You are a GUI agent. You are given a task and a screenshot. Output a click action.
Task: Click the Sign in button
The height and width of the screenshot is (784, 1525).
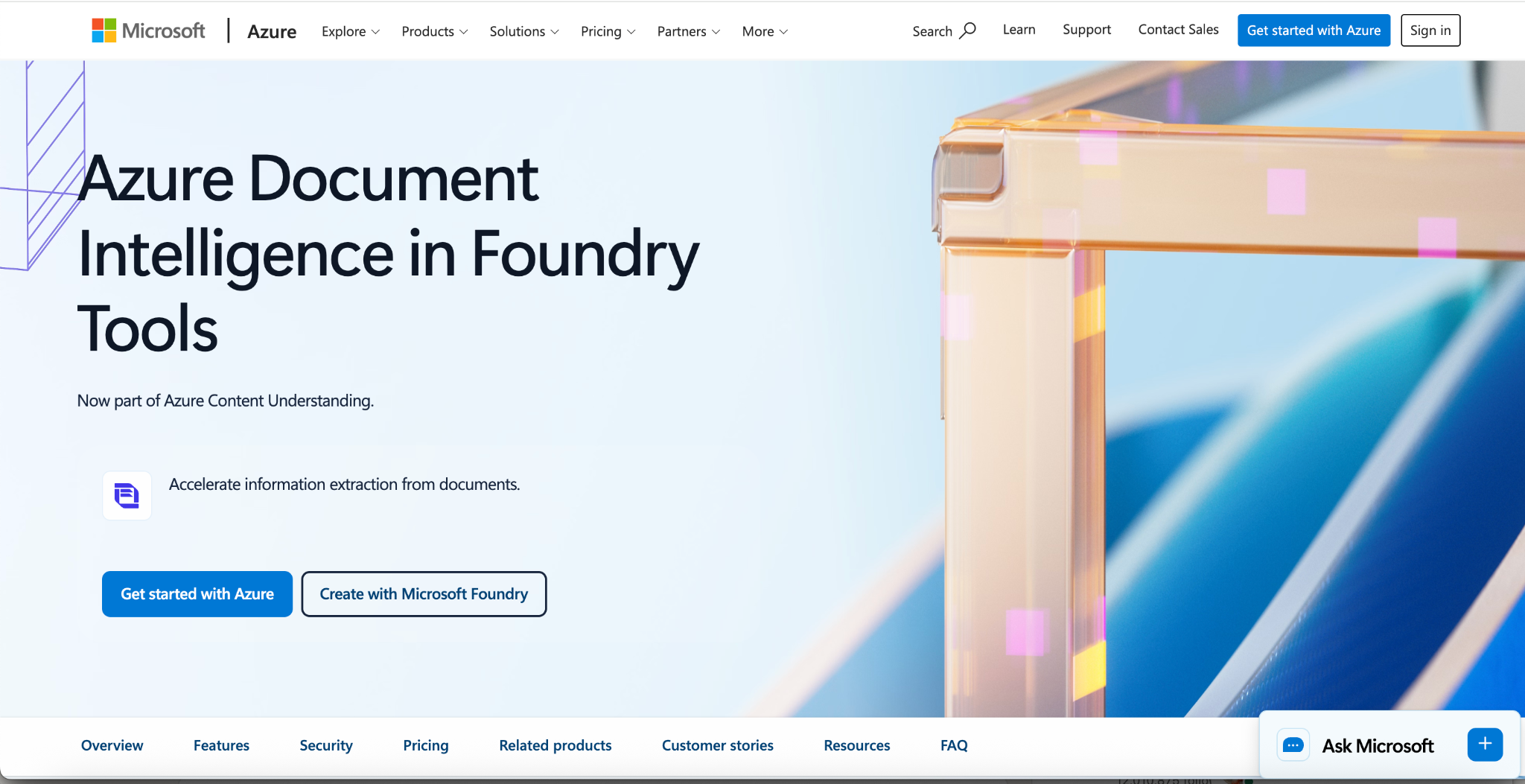1430,31
